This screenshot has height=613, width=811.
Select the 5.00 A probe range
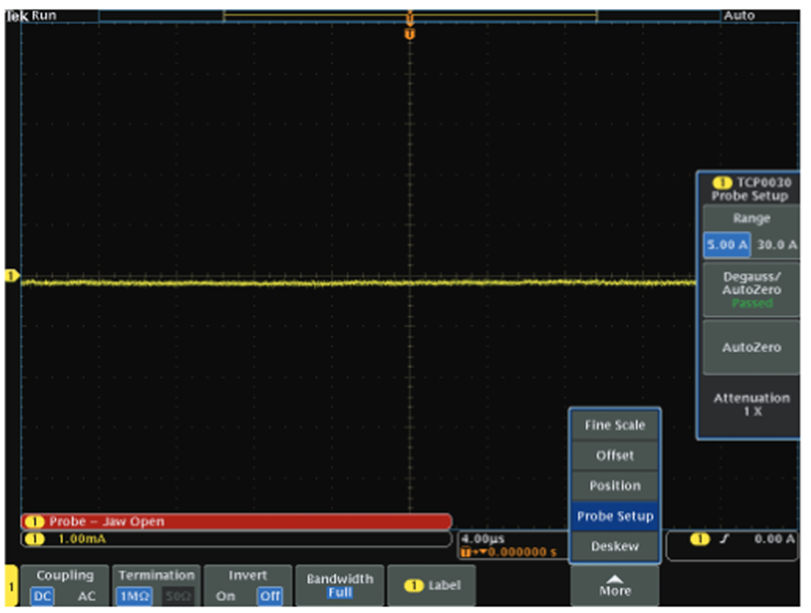[x=727, y=244]
